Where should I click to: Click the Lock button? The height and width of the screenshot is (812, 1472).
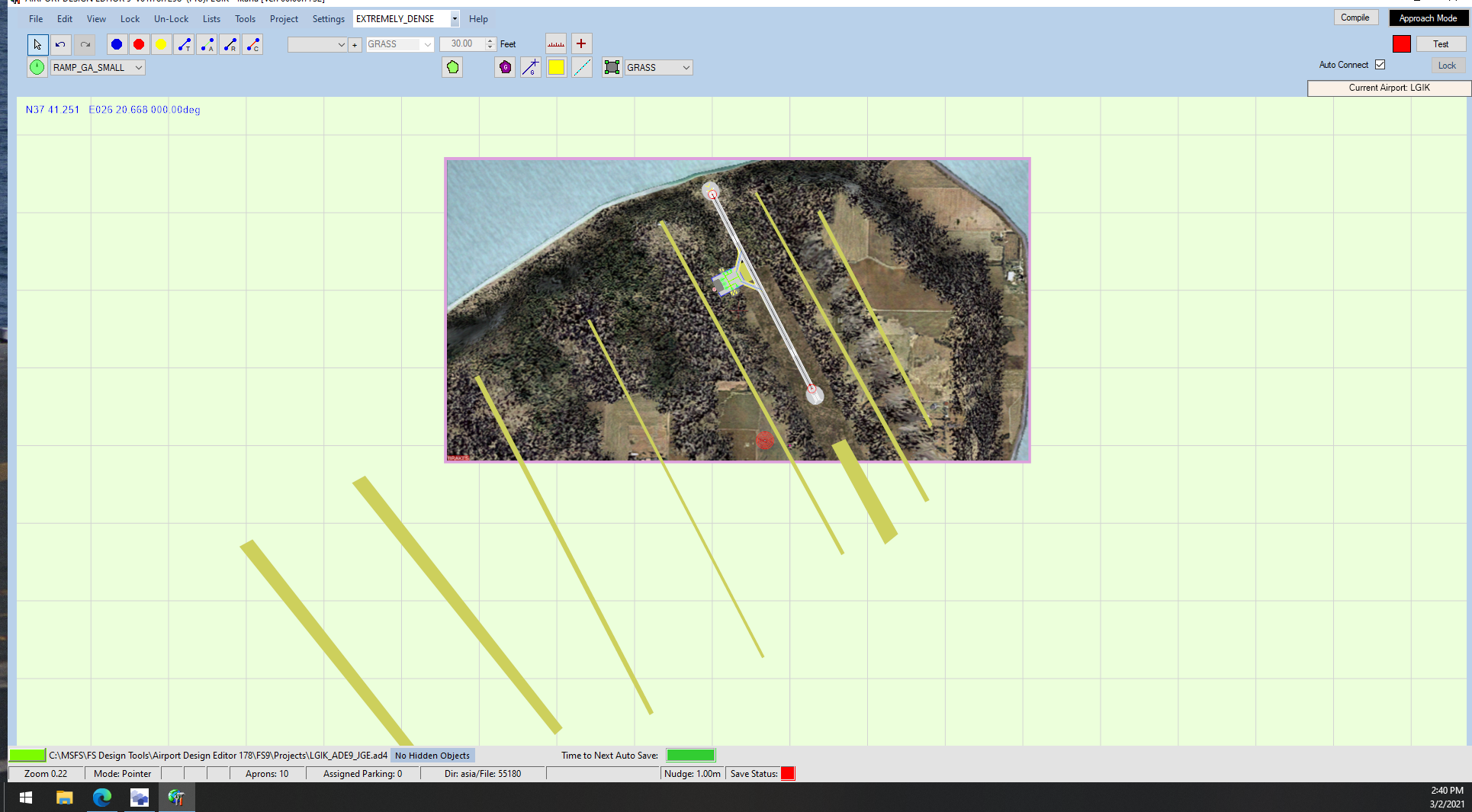click(x=1447, y=66)
